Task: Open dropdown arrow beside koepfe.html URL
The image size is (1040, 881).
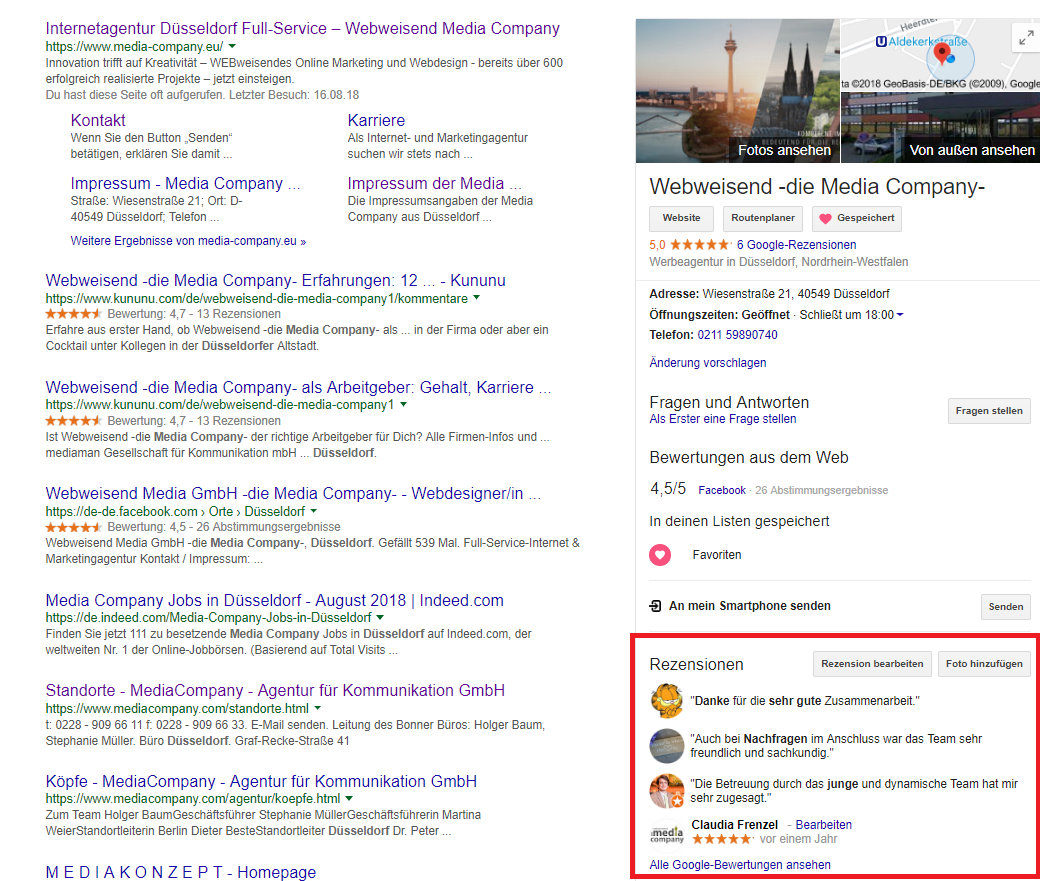Action: [349, 798]
